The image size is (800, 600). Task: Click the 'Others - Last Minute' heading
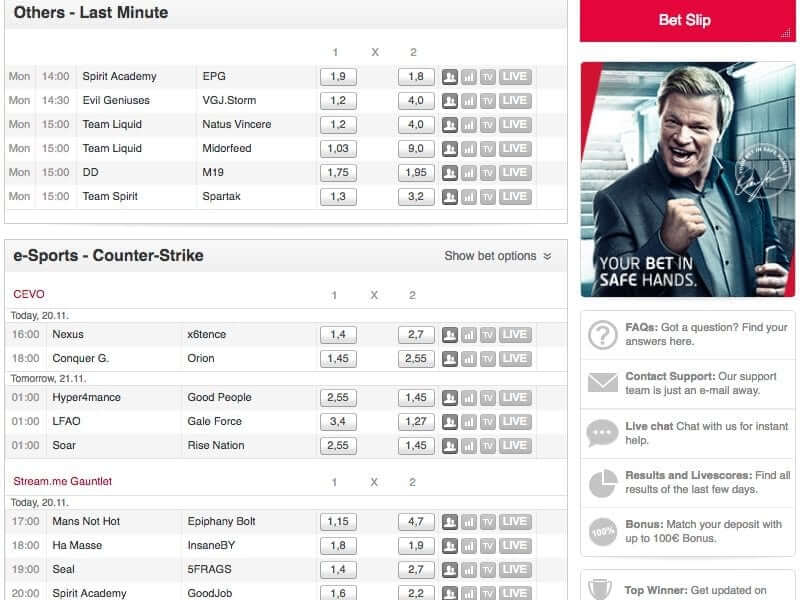[x=91, y=13]
